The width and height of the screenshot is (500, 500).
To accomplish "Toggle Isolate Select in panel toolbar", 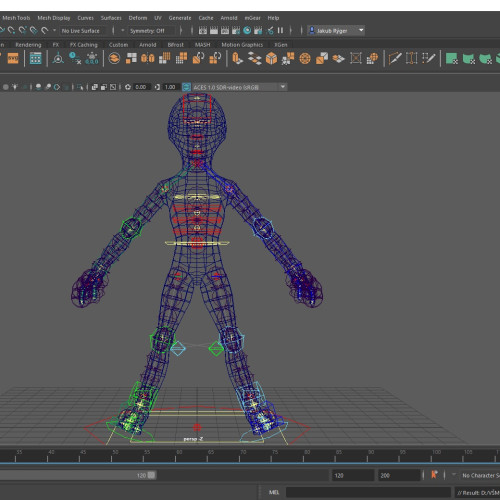I will pyautogui.click(x=80, y=87).
